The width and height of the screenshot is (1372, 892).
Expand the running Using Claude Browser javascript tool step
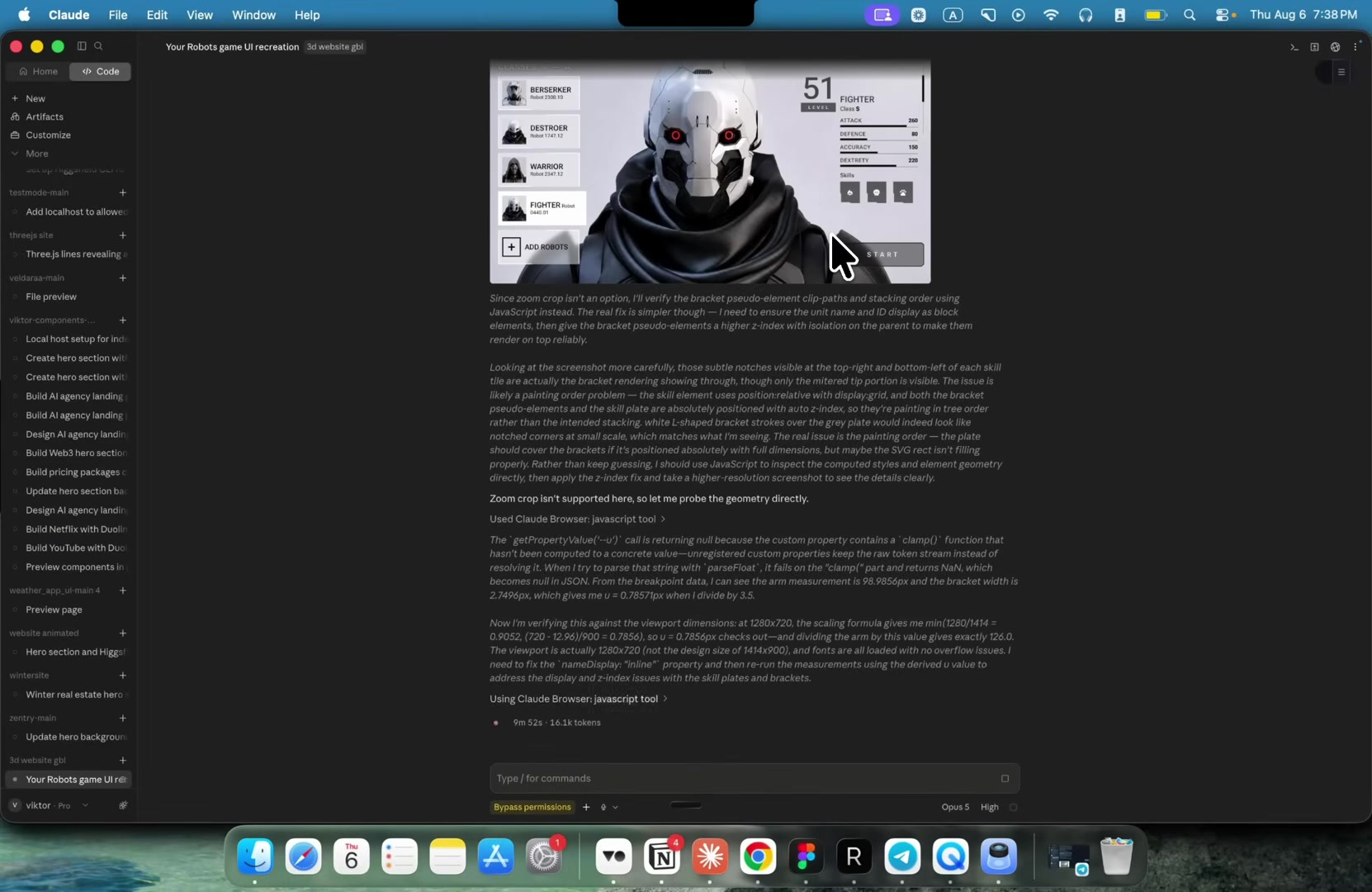[579, 699]
